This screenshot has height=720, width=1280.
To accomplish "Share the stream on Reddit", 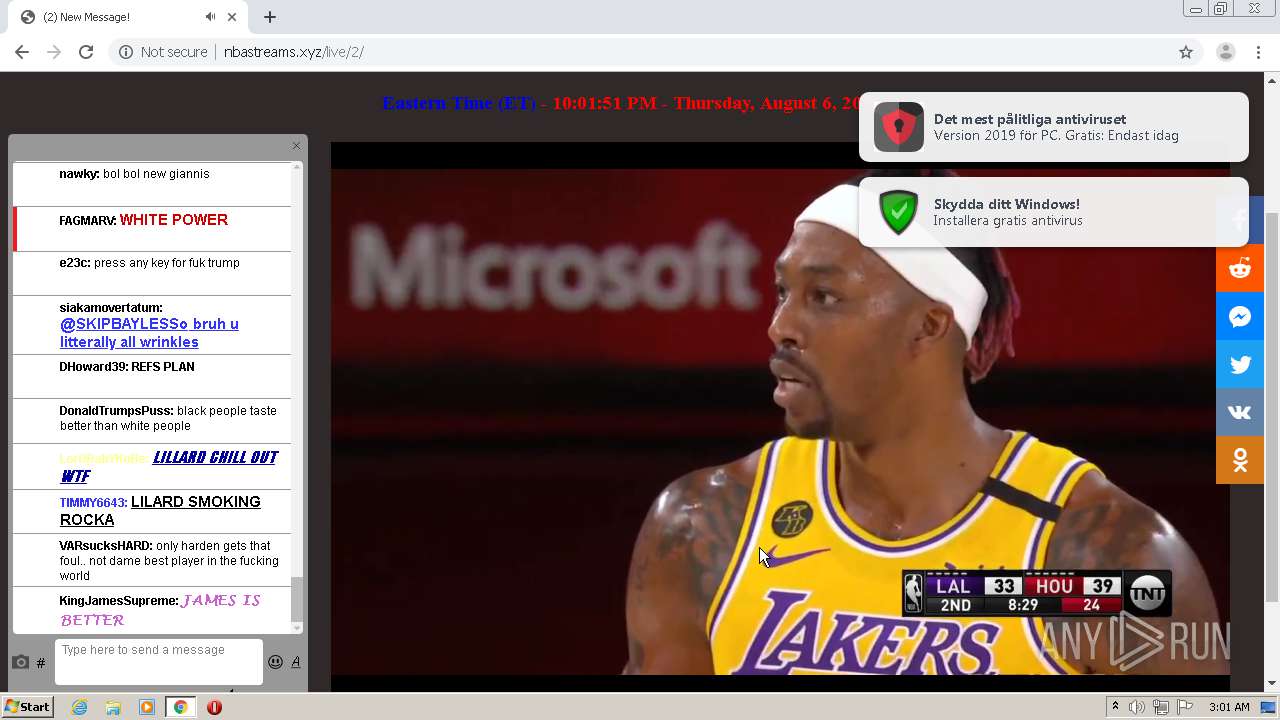I will [1240, 268].
